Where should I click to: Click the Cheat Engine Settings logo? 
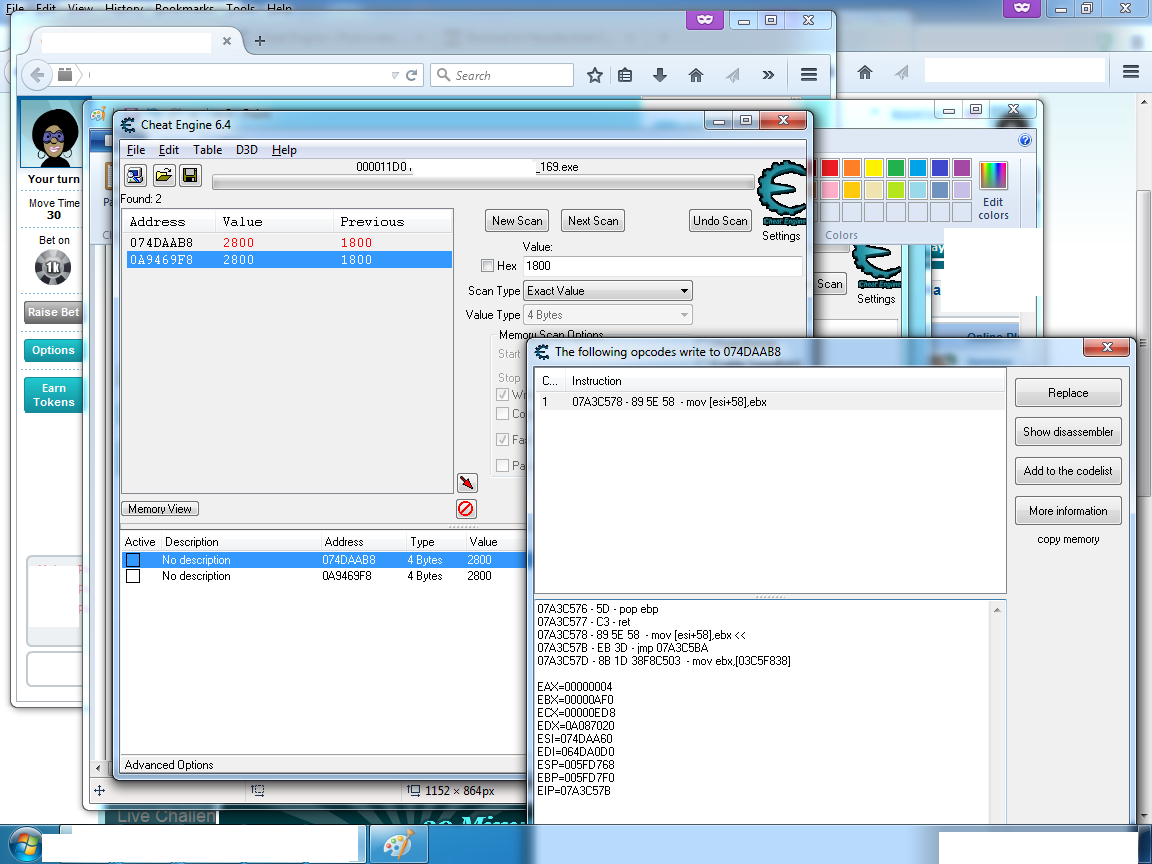[781, 198]
